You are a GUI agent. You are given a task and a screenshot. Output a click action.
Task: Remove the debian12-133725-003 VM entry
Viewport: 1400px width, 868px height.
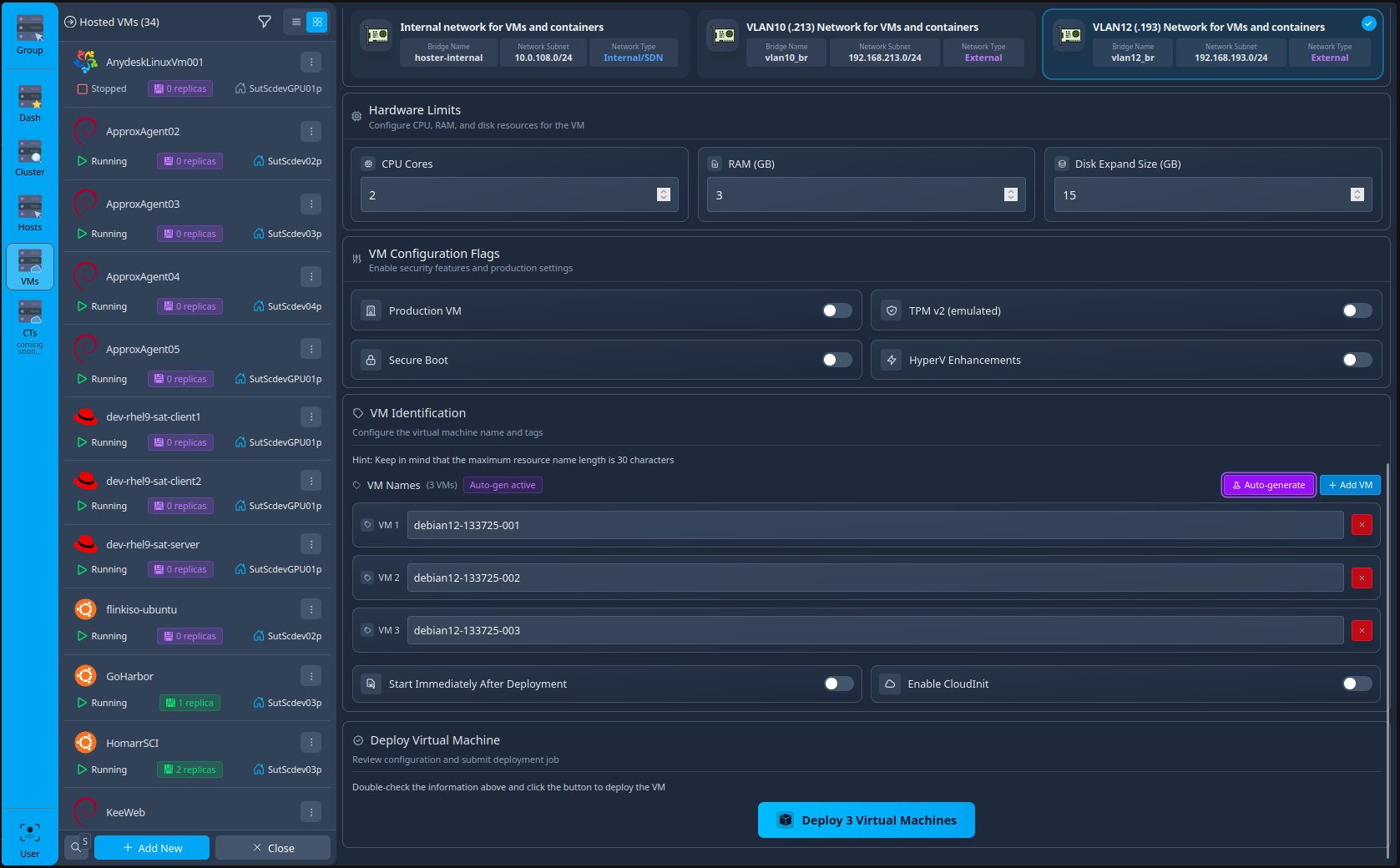coord(1362,630)
